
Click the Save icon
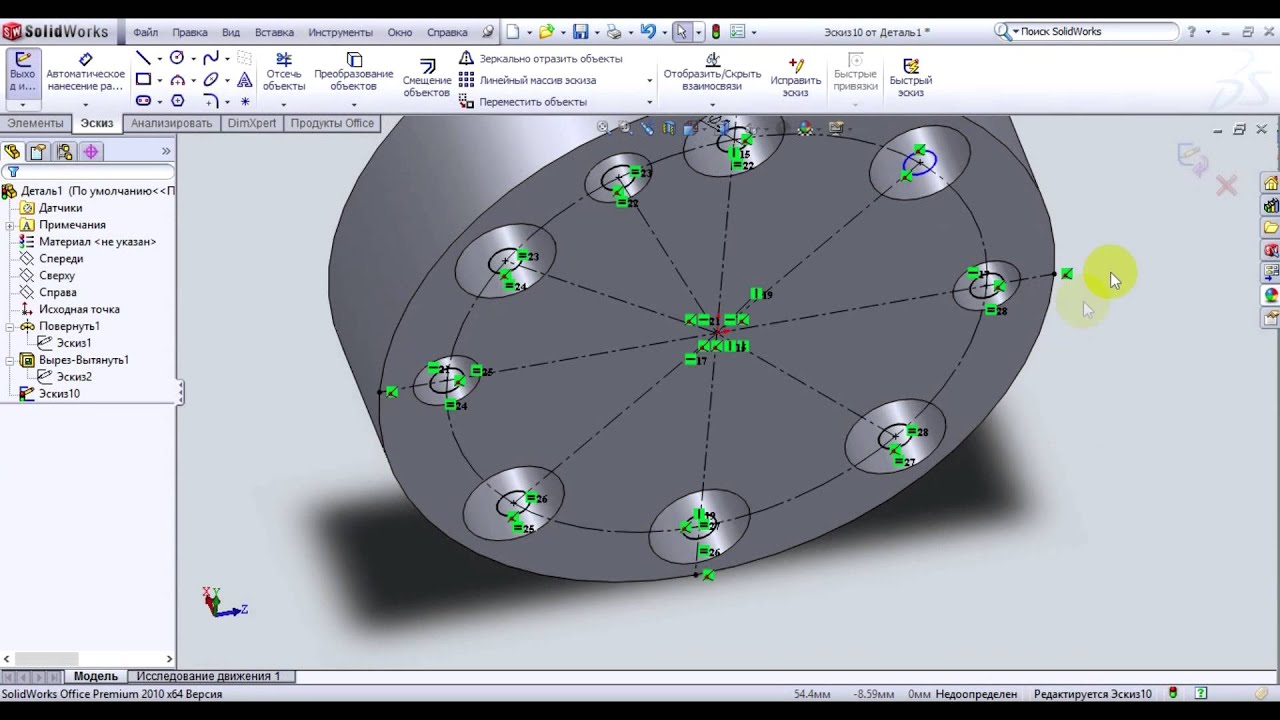pyautogui.click(x=580, y=32)
